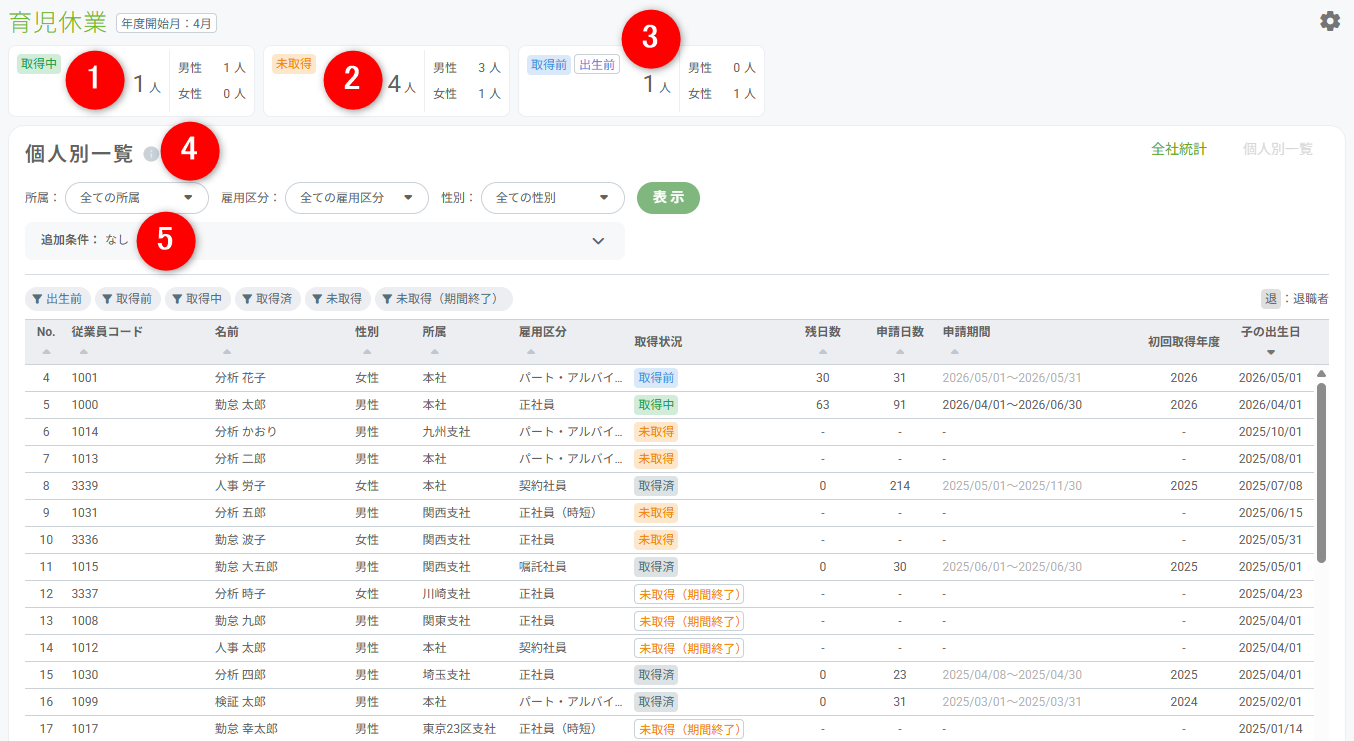Toggle the 取得前 status filter chip
The height and width of the screenshot is (741, 1354).
pyautogui.click(x=128, y=299)
